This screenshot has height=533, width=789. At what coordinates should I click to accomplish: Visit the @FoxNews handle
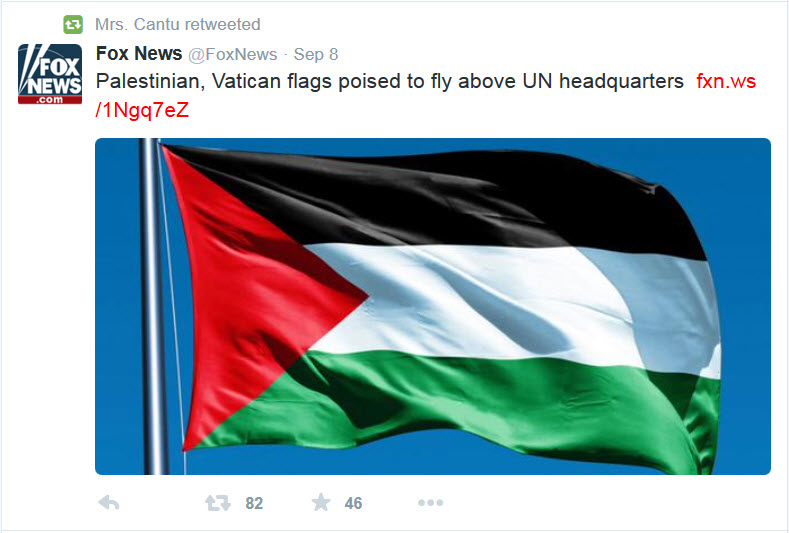point(232,54)
